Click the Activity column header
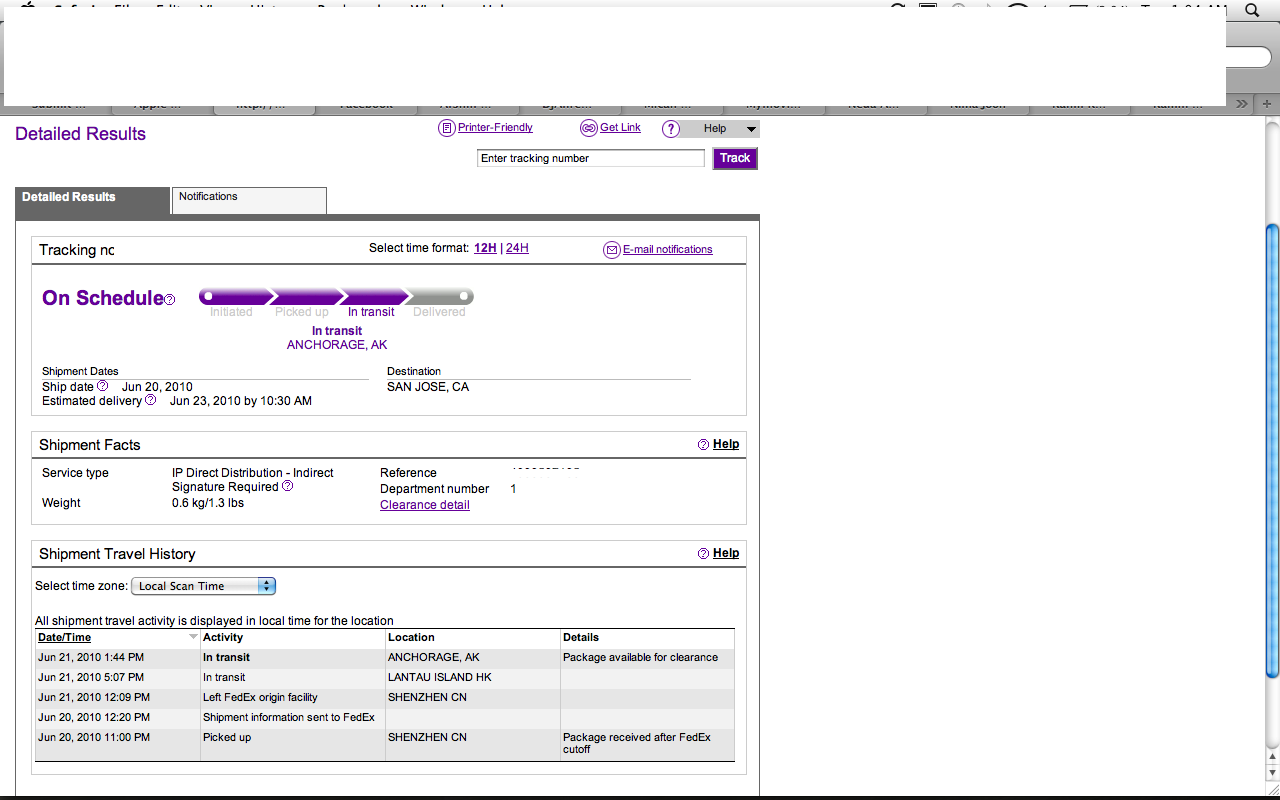Viewport: 1280px width, 800px height. coord(223,637)
